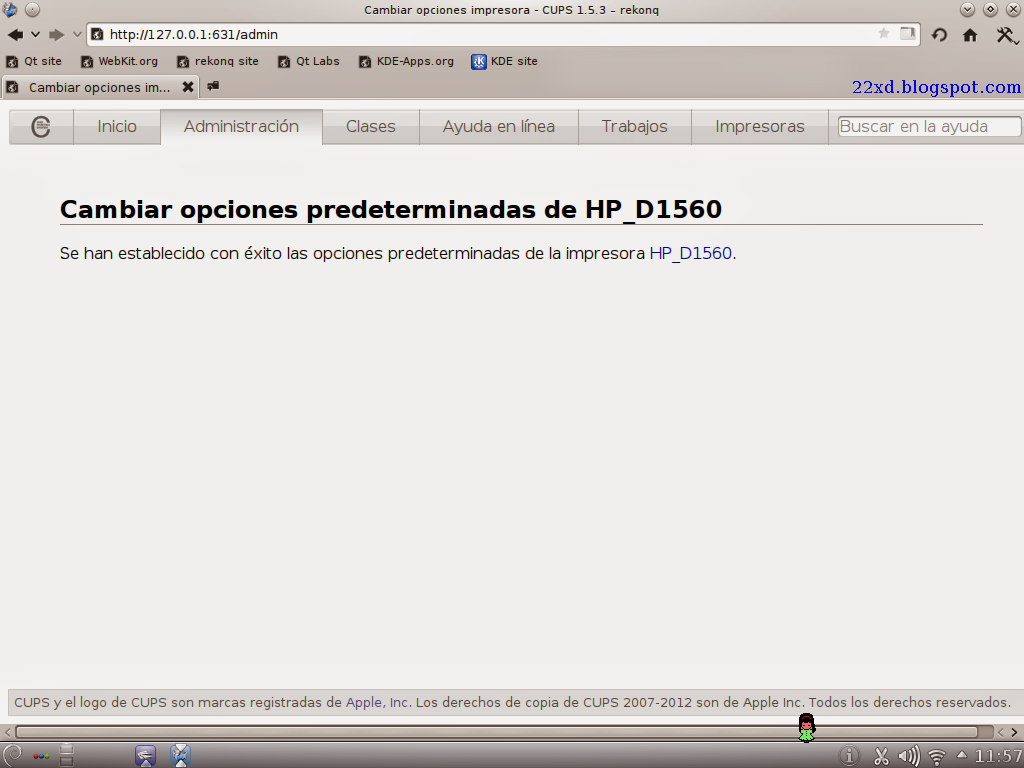Click the info notification tray icon

tap(848, 756)
